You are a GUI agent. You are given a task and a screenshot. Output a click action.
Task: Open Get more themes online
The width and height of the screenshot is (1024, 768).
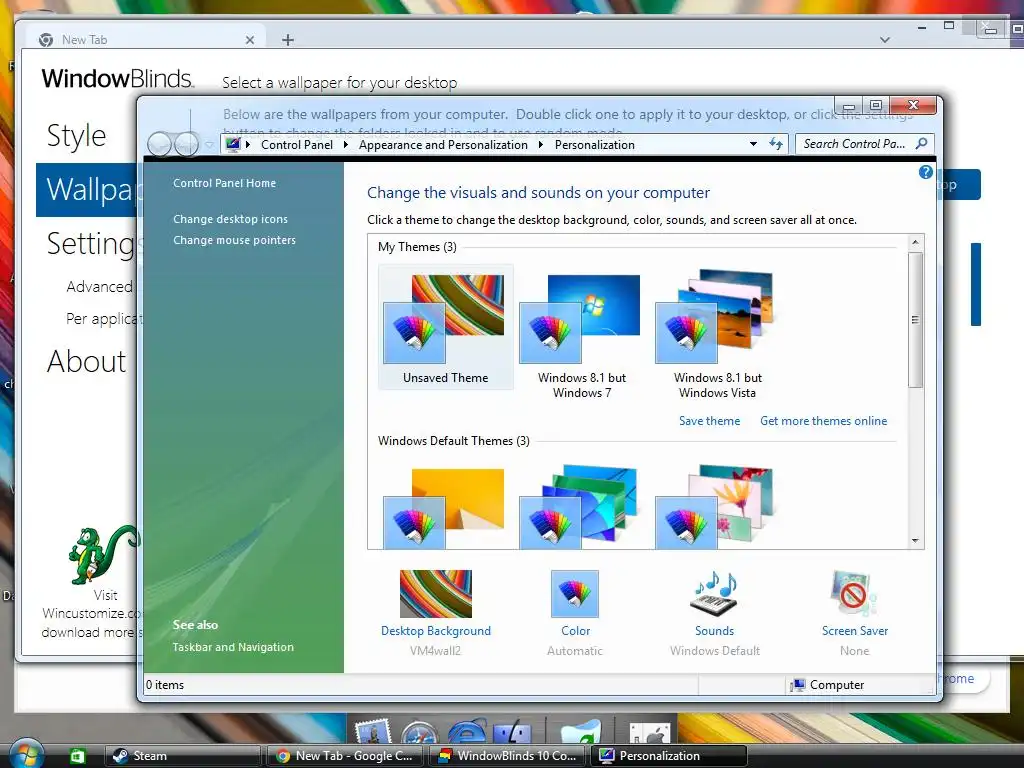point(824,421)
